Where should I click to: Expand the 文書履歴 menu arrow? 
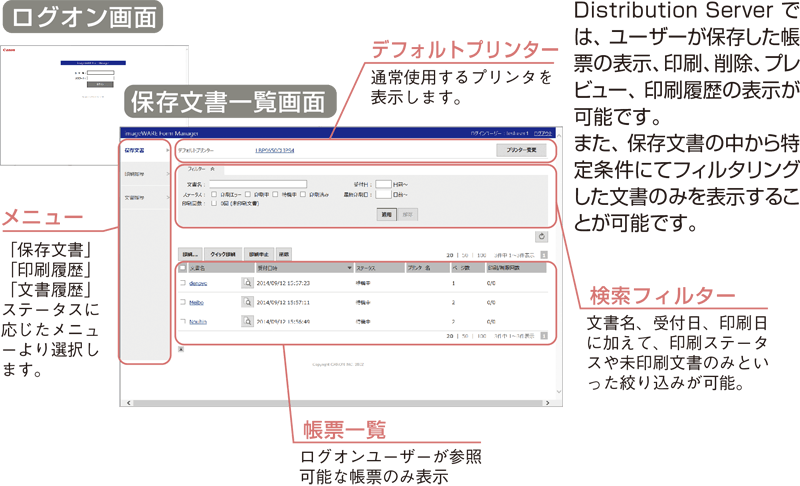click(x=167, y=197)
